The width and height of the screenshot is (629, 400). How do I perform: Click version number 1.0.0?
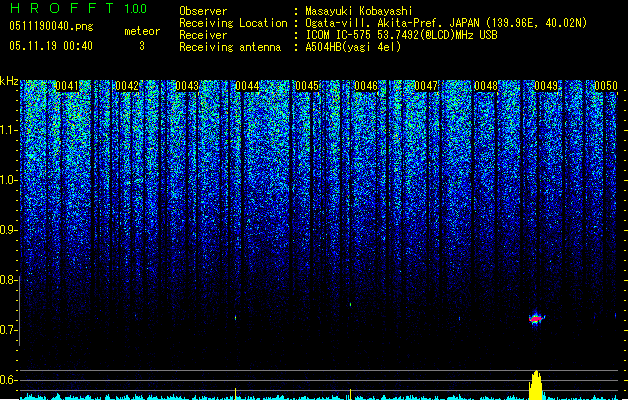135,9
